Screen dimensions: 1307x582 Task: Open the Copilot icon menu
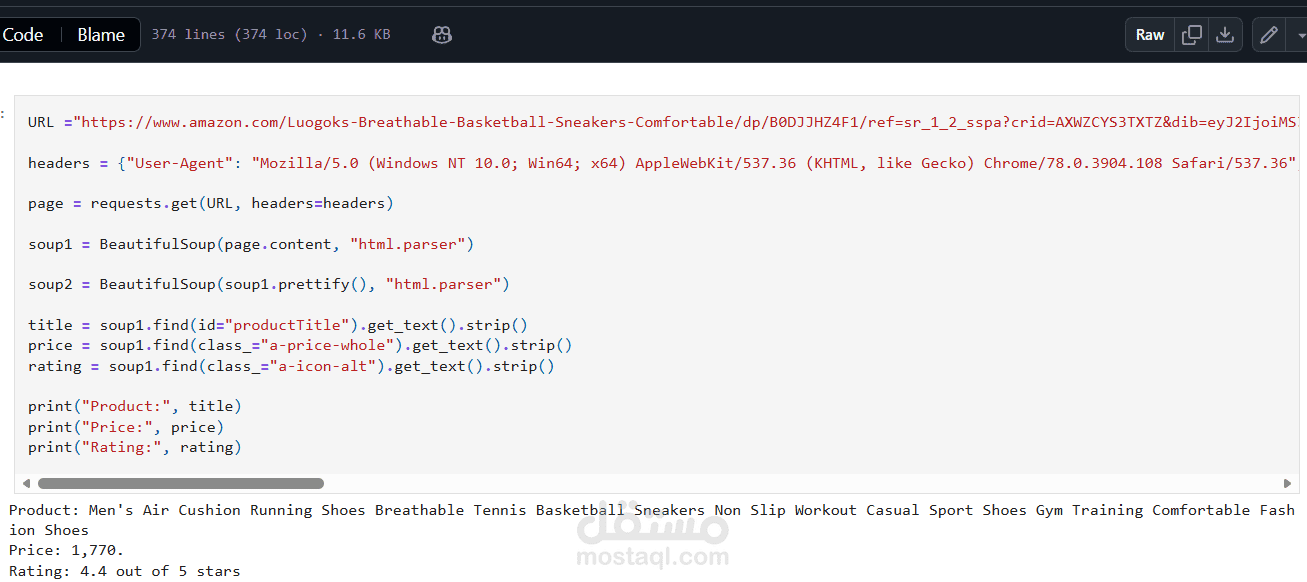[x=442, y=35]
